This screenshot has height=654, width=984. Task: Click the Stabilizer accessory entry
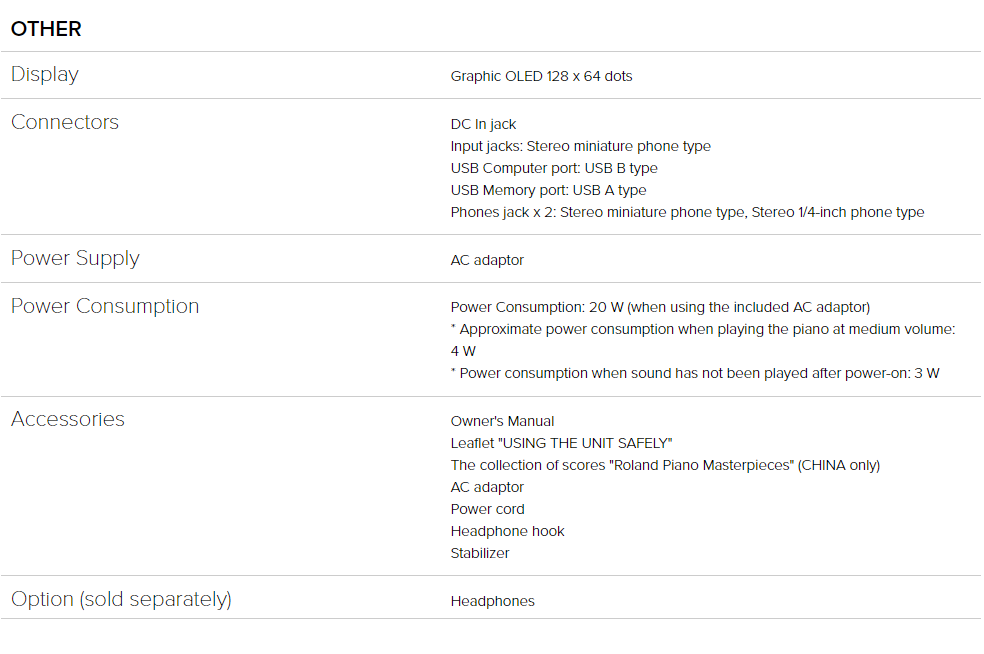point(479,553)
